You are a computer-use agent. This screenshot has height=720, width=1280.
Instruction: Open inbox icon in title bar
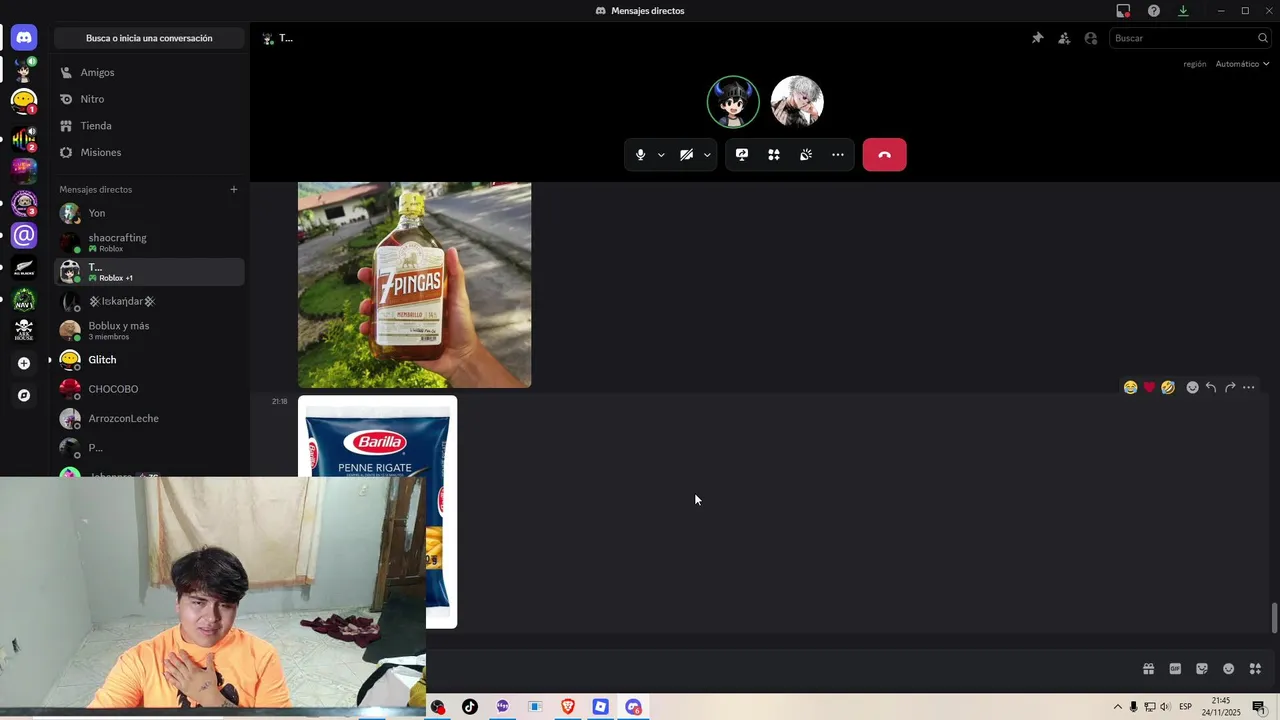pos(1124,11)
